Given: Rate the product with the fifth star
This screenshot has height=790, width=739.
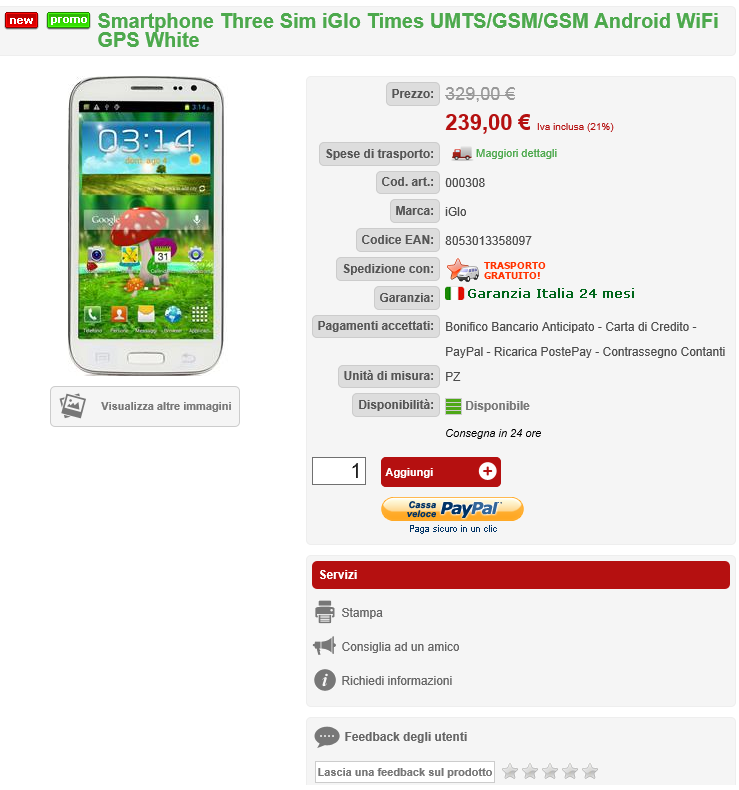Looking at the screenshot, I should 590,771.
